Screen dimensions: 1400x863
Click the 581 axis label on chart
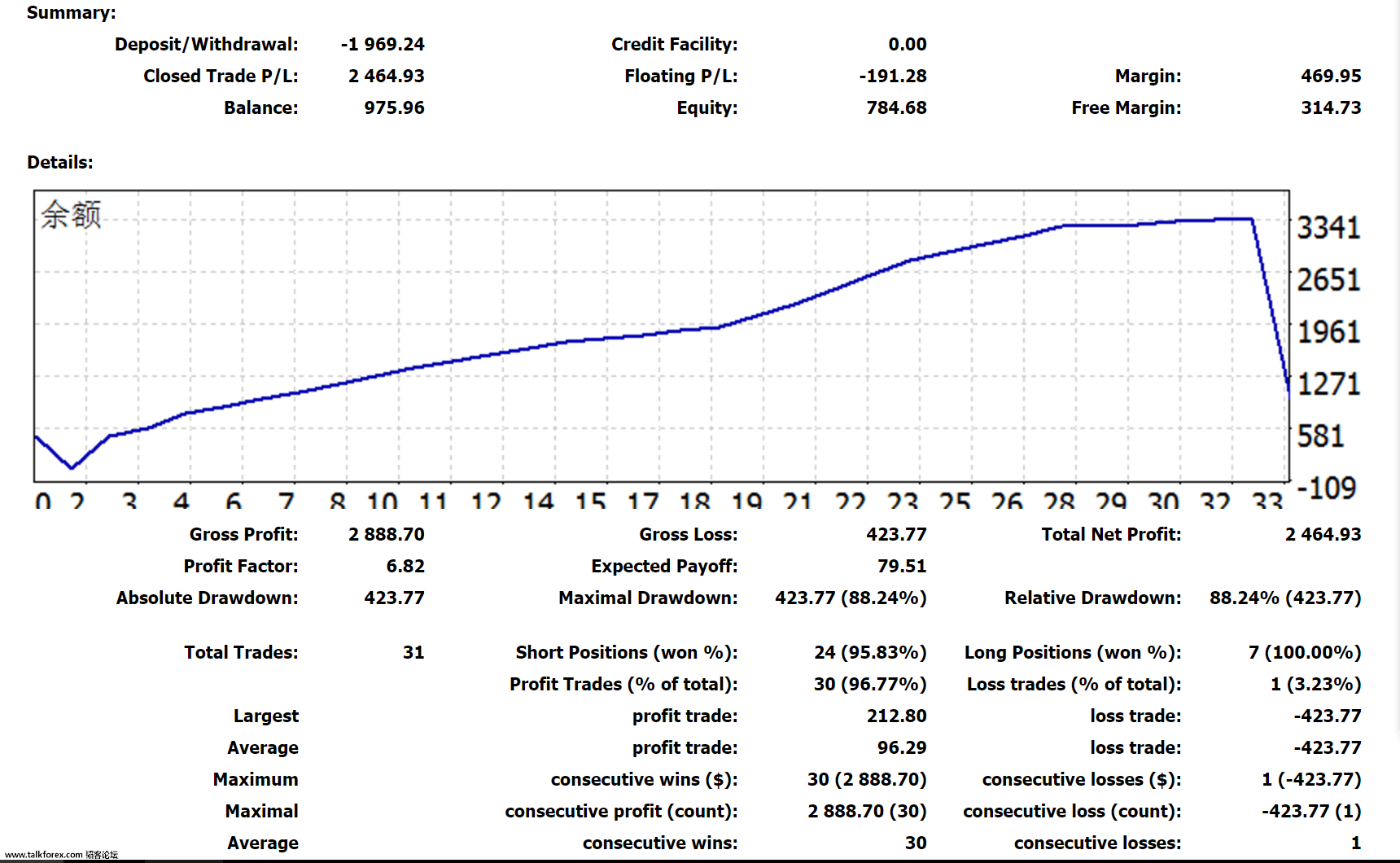[x=1320, y=436]
